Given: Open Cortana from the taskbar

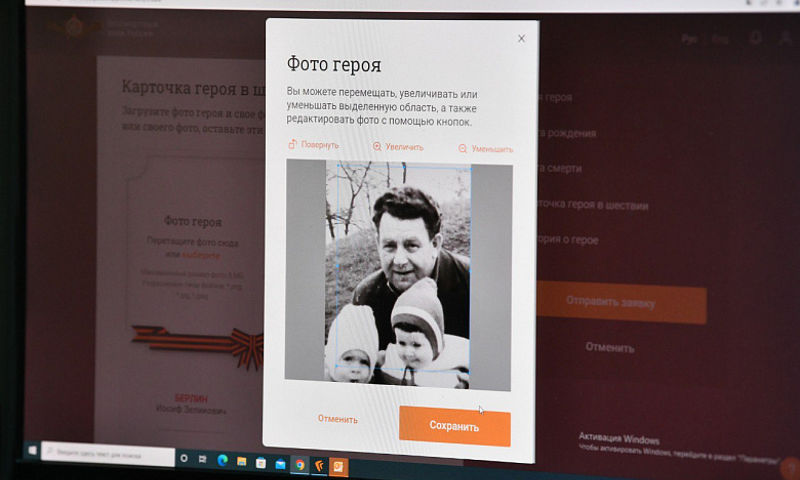Looking at the screenshot, I should pyautogui.click(x=184, y=459).
